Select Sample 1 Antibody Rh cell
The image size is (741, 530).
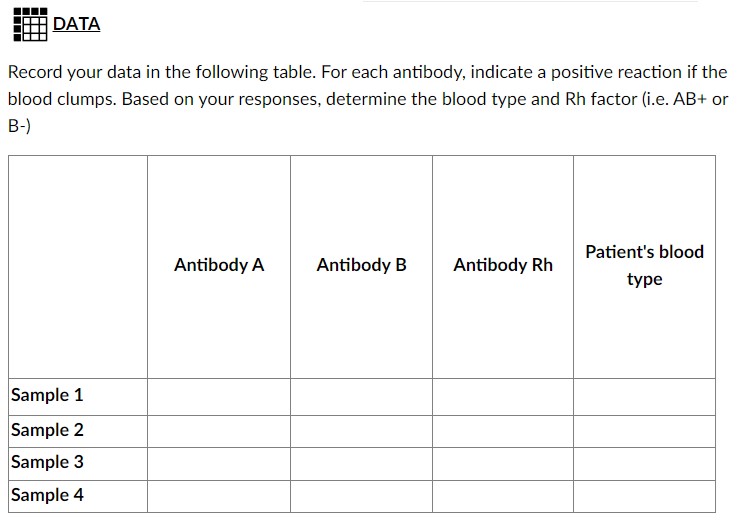pos(503,397)
